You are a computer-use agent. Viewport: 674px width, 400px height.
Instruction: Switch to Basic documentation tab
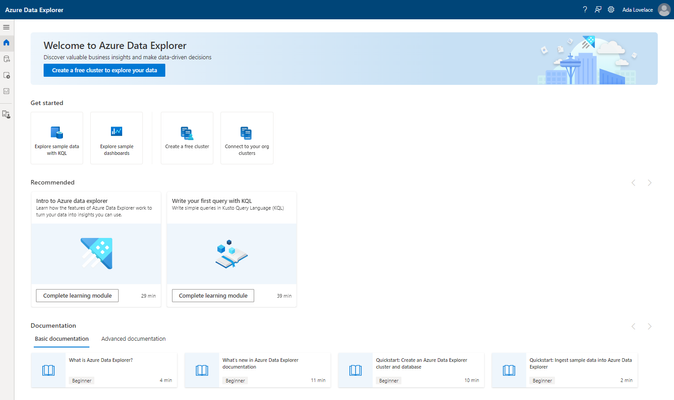point(61,339)
